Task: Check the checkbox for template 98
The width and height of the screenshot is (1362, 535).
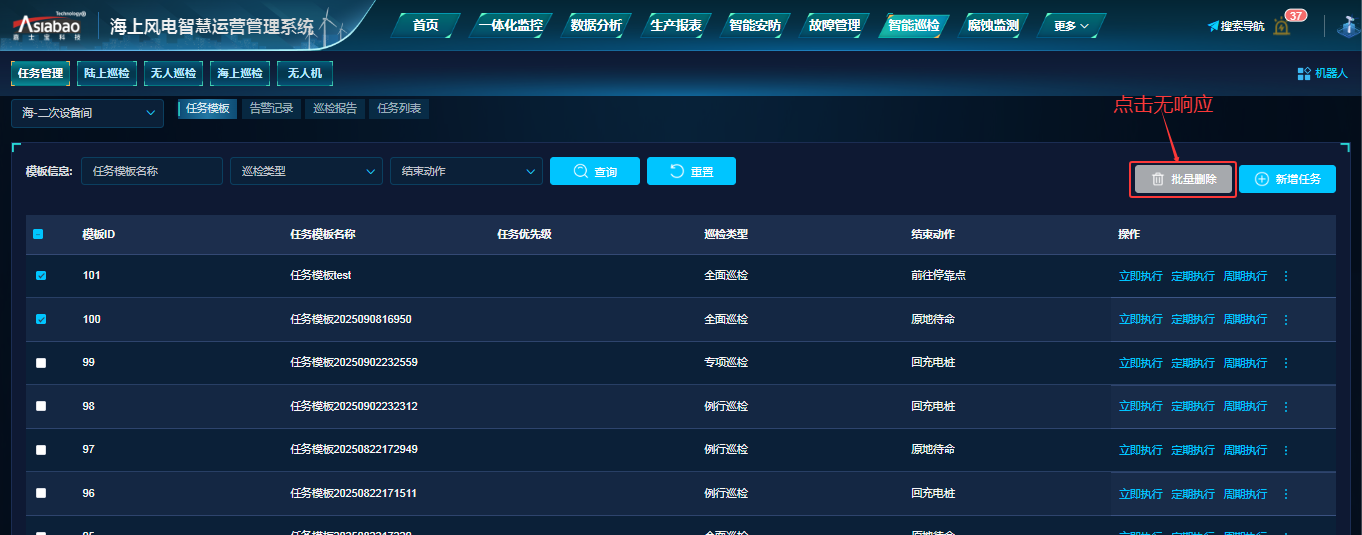Action: [41, 406]
